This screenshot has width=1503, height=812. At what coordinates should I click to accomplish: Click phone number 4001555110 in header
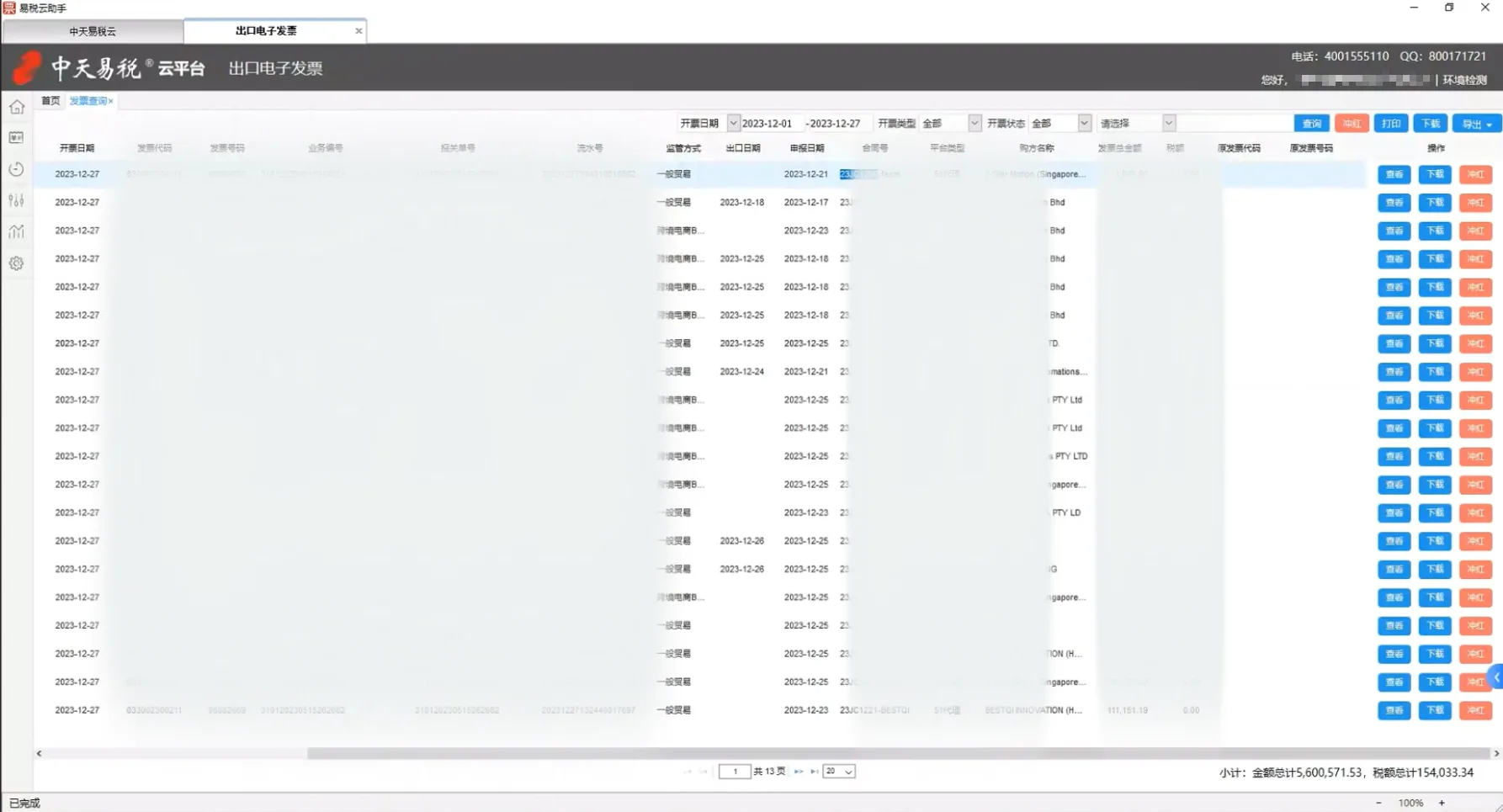coord(1357,56)
